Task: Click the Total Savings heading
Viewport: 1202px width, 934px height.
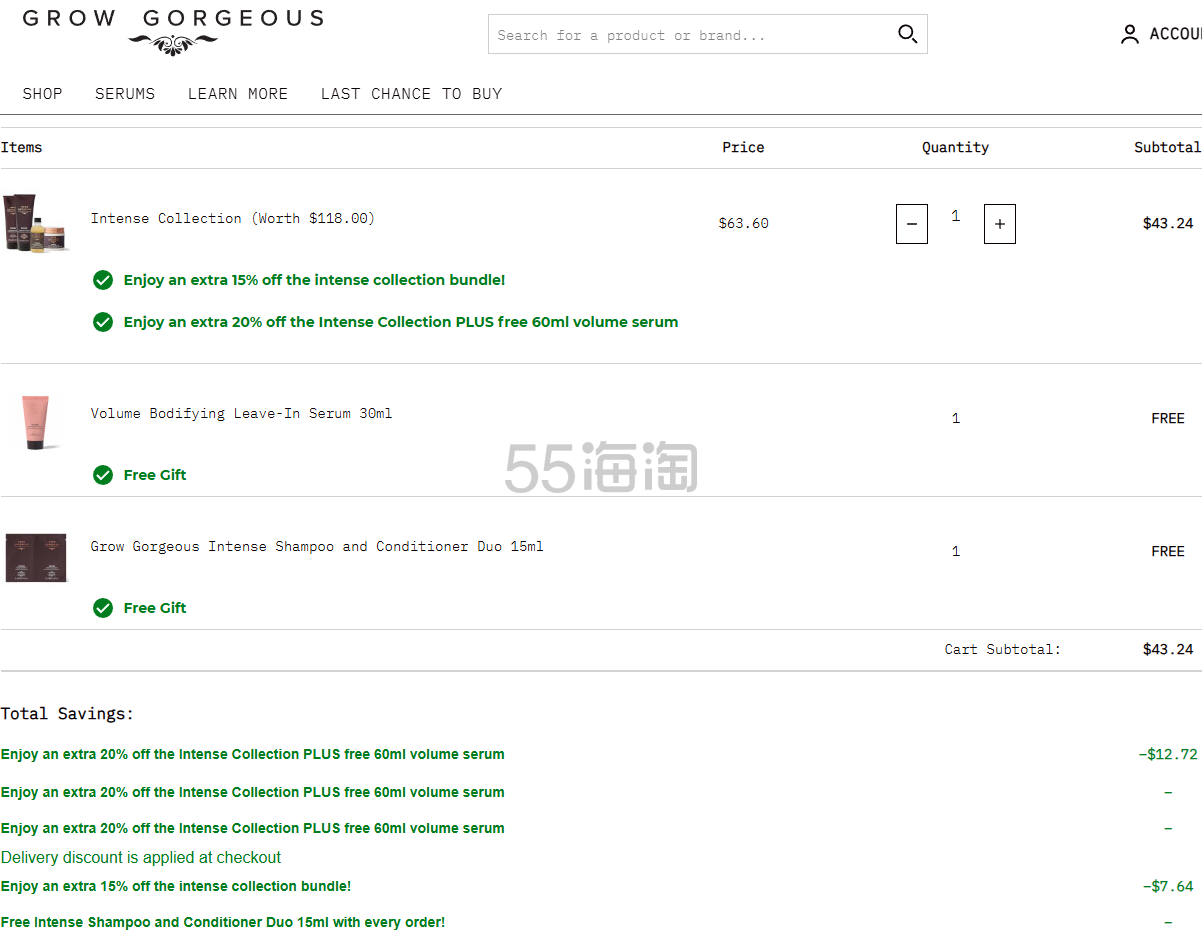Action: pos(67,714)
